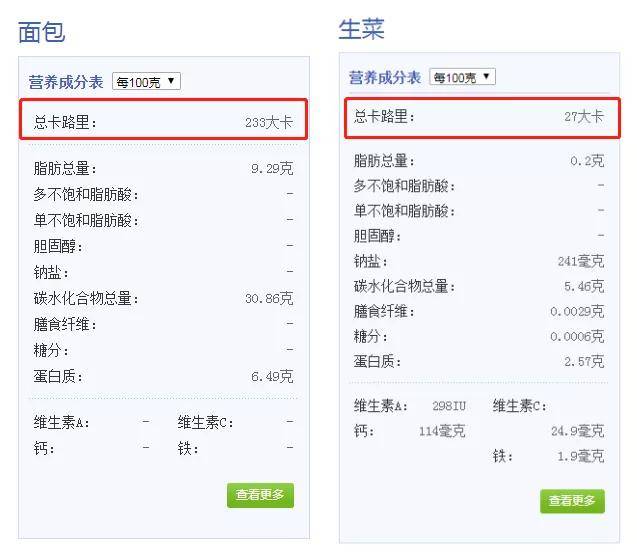The width and height of the screenshot is (637, 558).
Task: Click the 面包 heading
Action: 41,32
